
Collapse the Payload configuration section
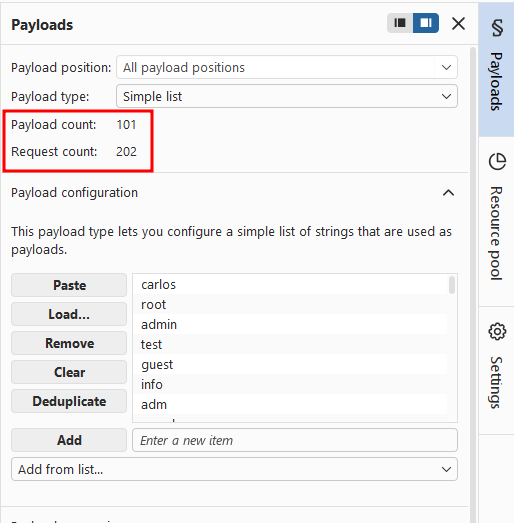pos(448,193)
